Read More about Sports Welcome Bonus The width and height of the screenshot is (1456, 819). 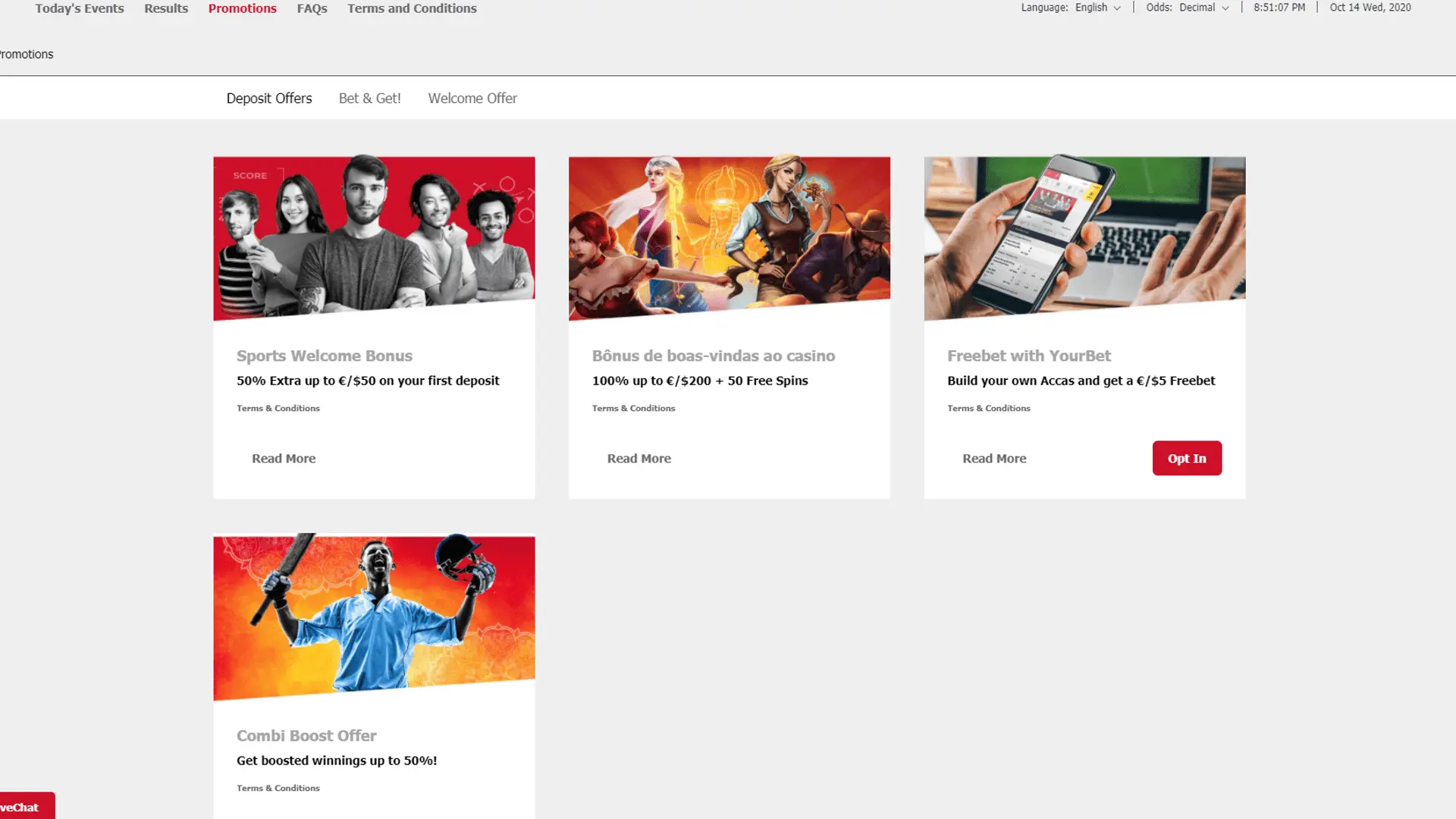(284, 459)
